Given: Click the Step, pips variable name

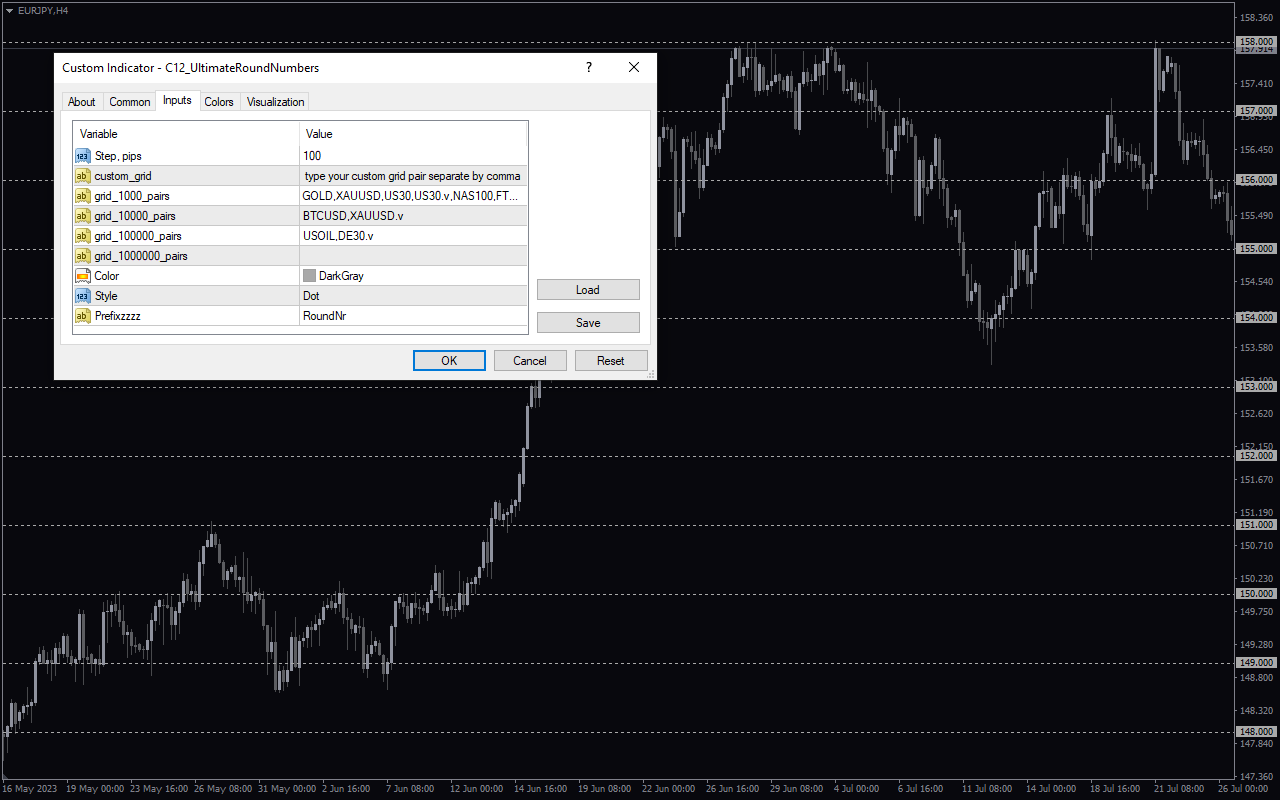Looking at the screenshot, I should (118, 156).
